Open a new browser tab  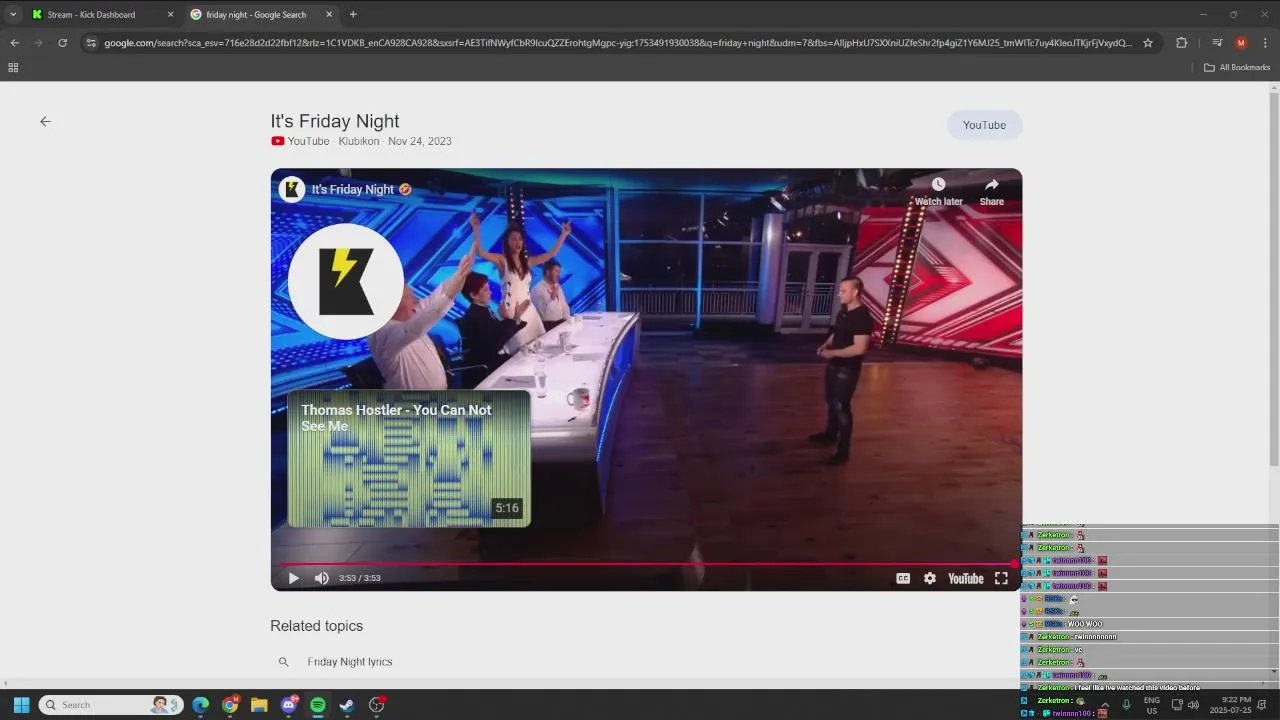(x=353, y=14)
